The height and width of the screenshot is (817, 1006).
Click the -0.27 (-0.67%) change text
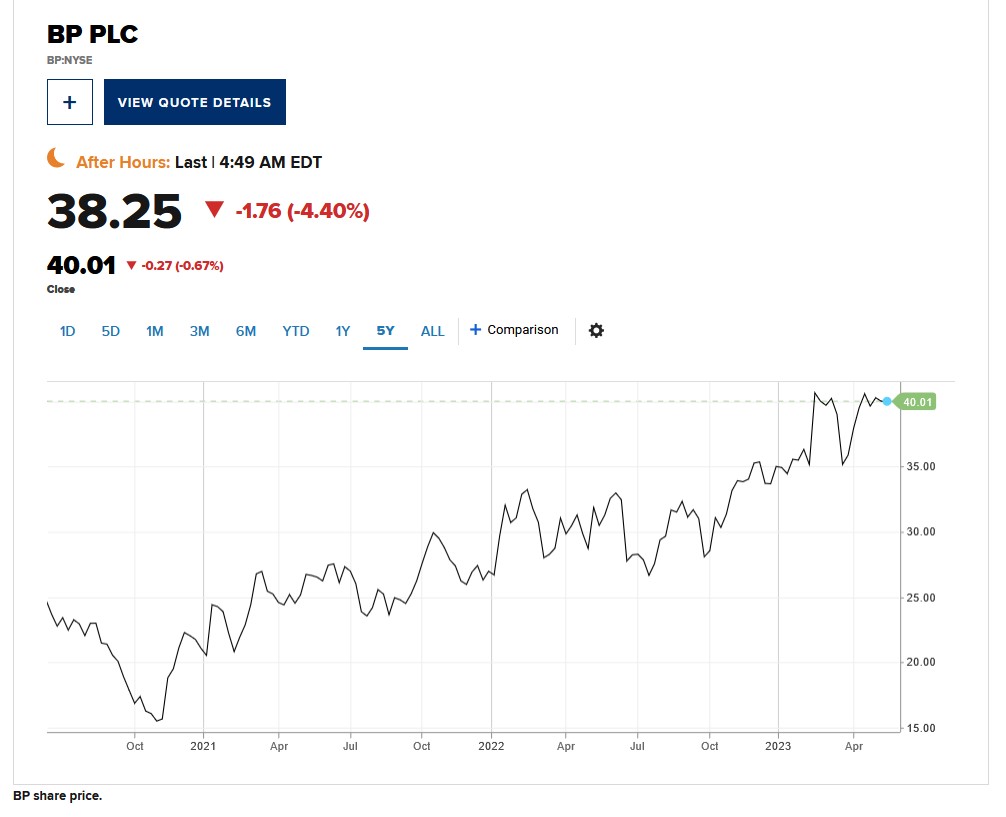click(x=182, y=266)
